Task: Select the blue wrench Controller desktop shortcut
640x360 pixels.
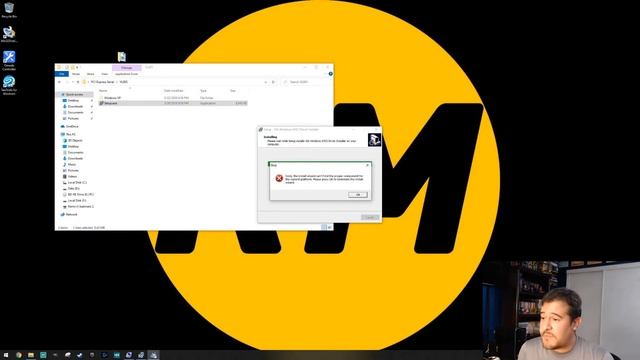Action: pos(9,60)
